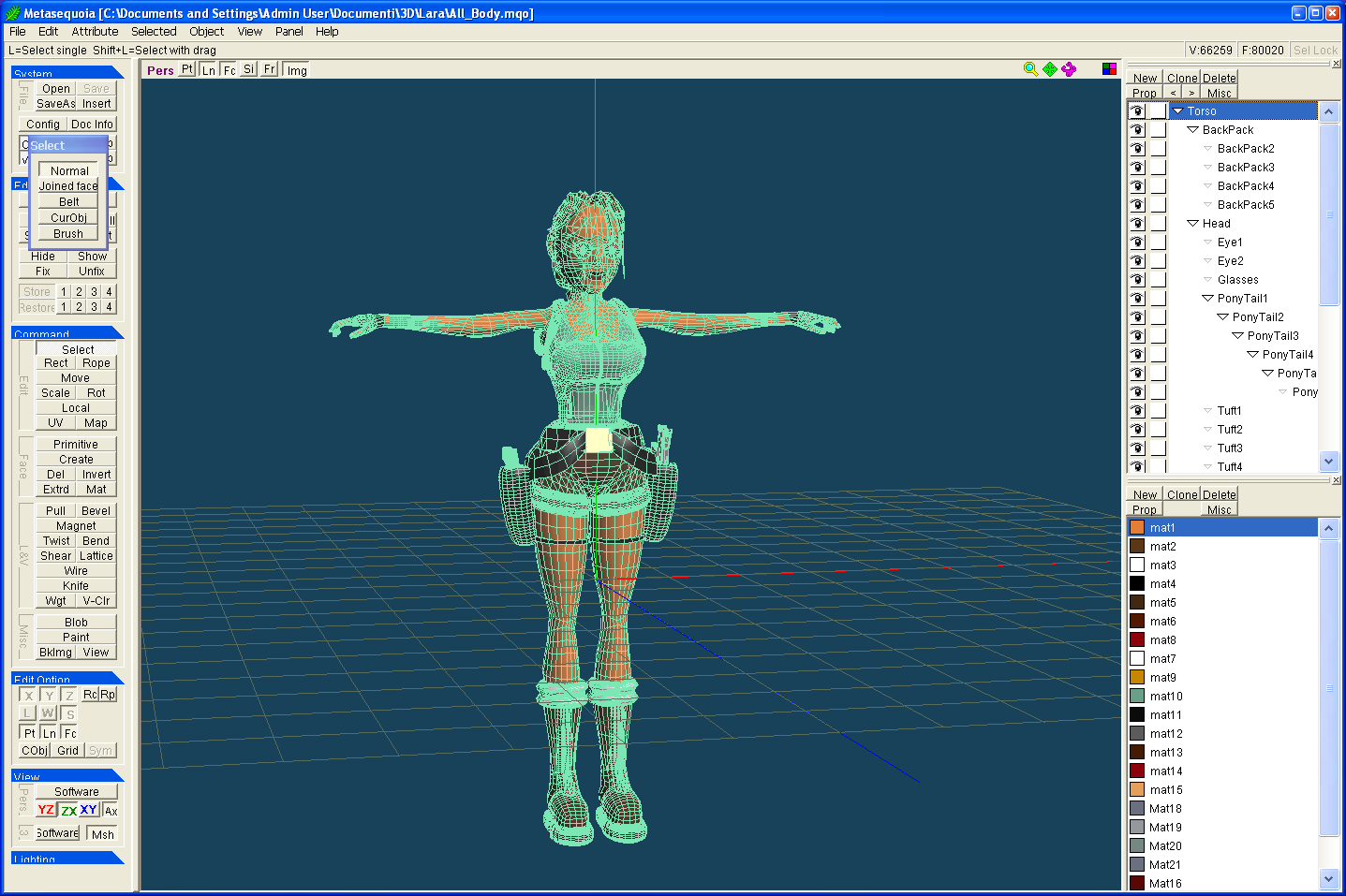
Task: Click the '<' move-object-left button
Action: [x=1173, y=93]
